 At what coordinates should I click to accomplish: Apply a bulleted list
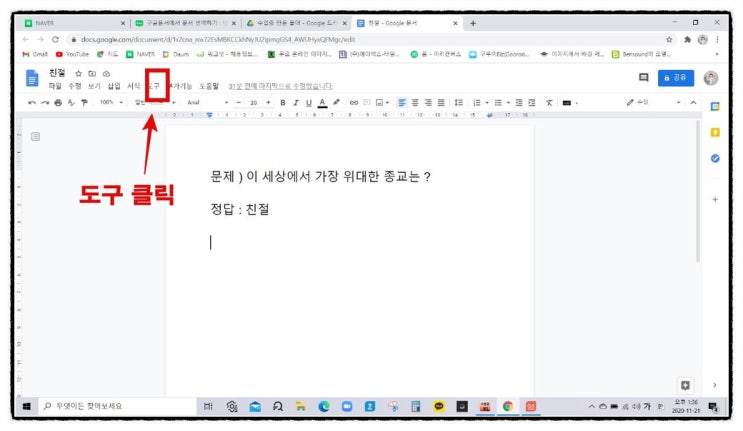(498, 102)
